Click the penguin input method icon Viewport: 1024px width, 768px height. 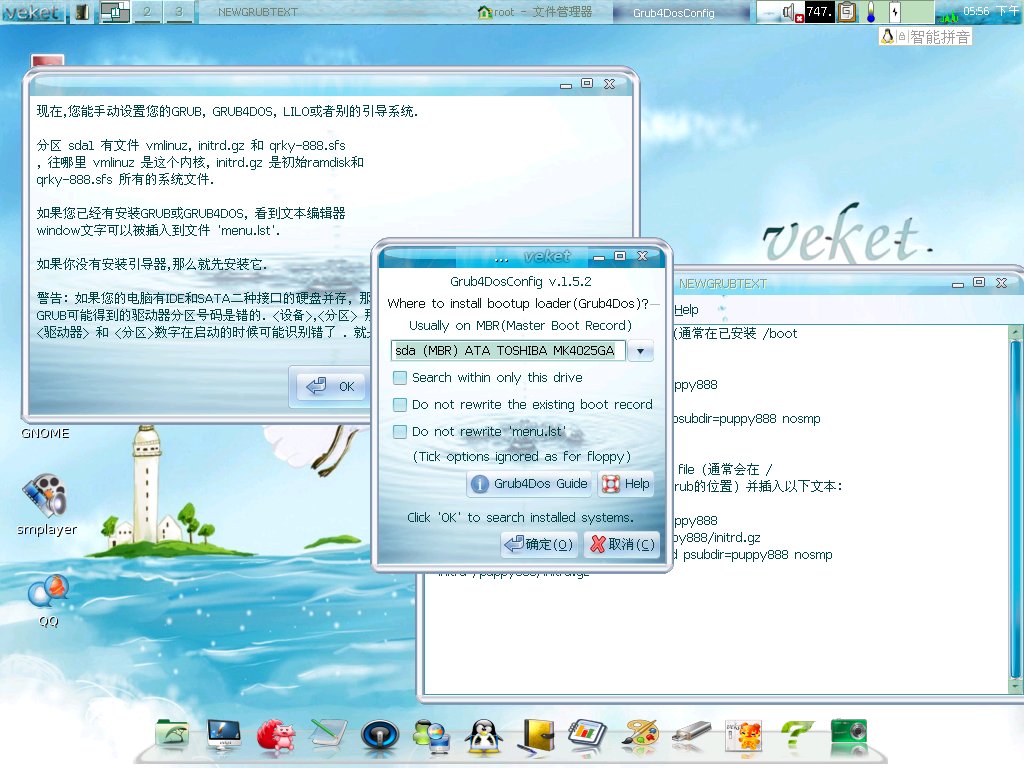pos(888,36)
